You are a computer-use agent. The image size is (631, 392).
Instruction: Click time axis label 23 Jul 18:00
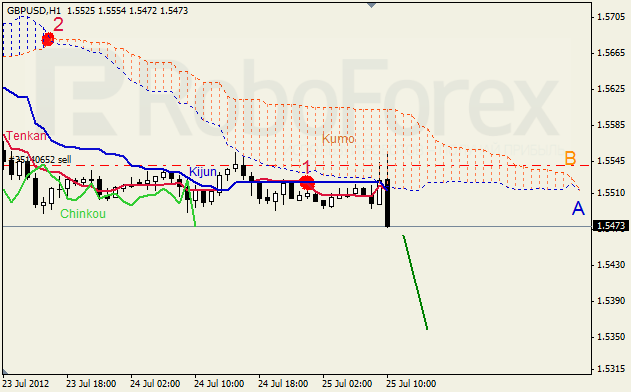click(x=91, y=384)
